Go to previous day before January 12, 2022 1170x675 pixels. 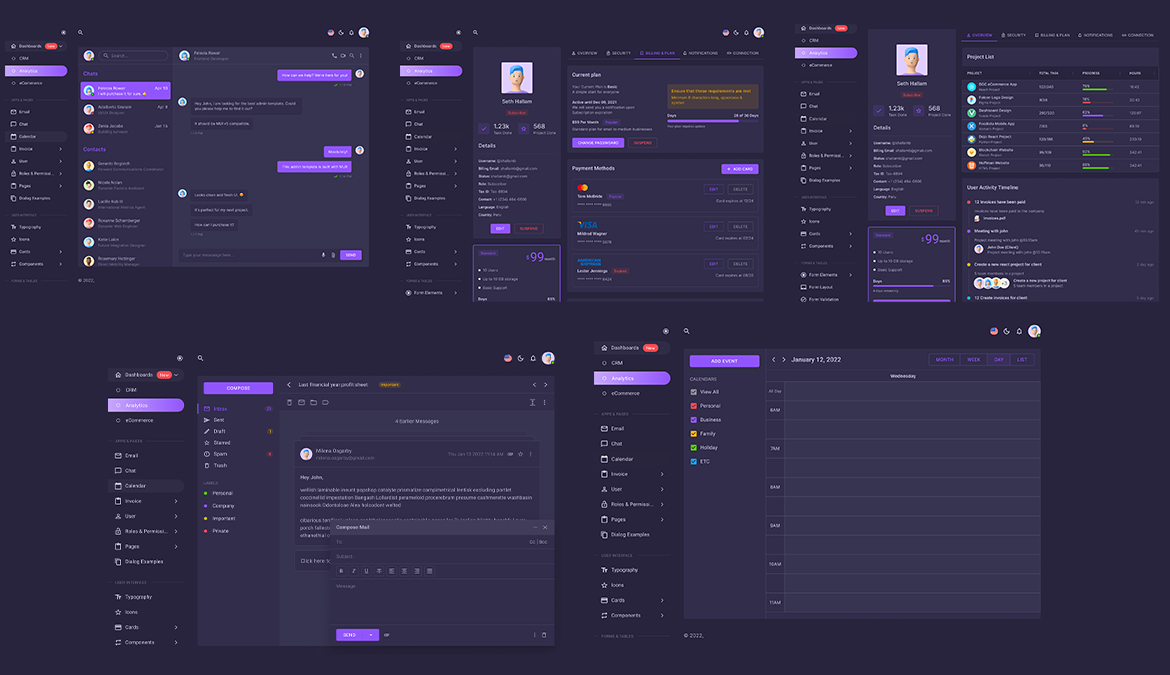(x=773, y=360)
